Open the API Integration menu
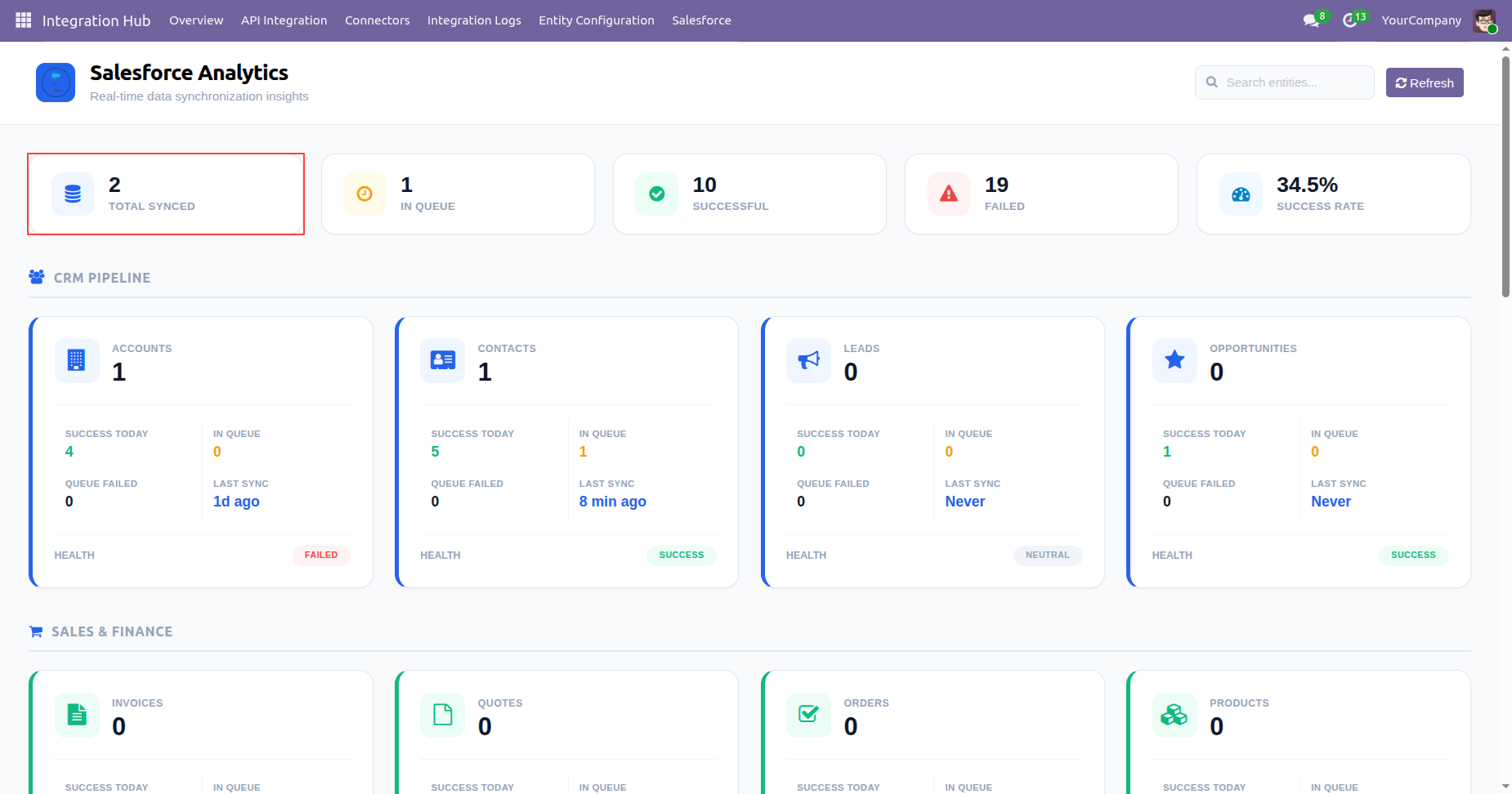The height and width of the screenshot is (794, 1512). [x=284, y=20]
